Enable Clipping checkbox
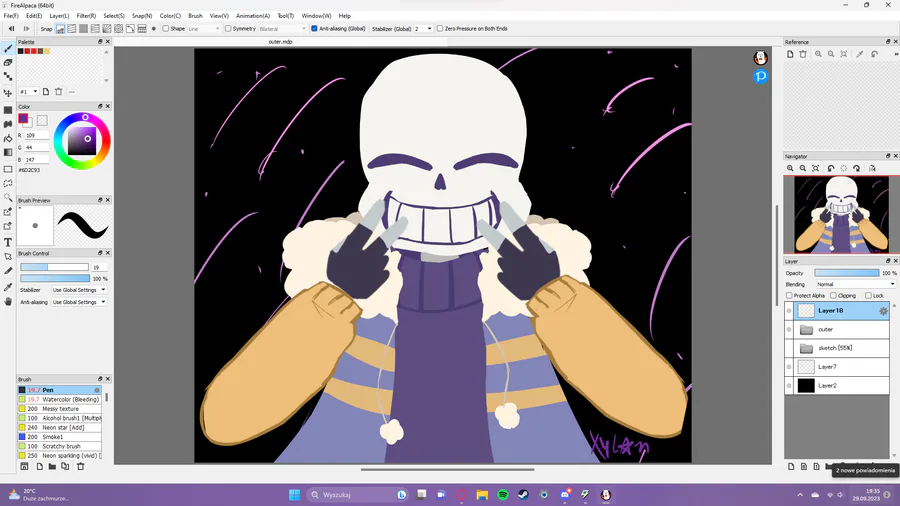900x506 pixels. click(833, 295)
